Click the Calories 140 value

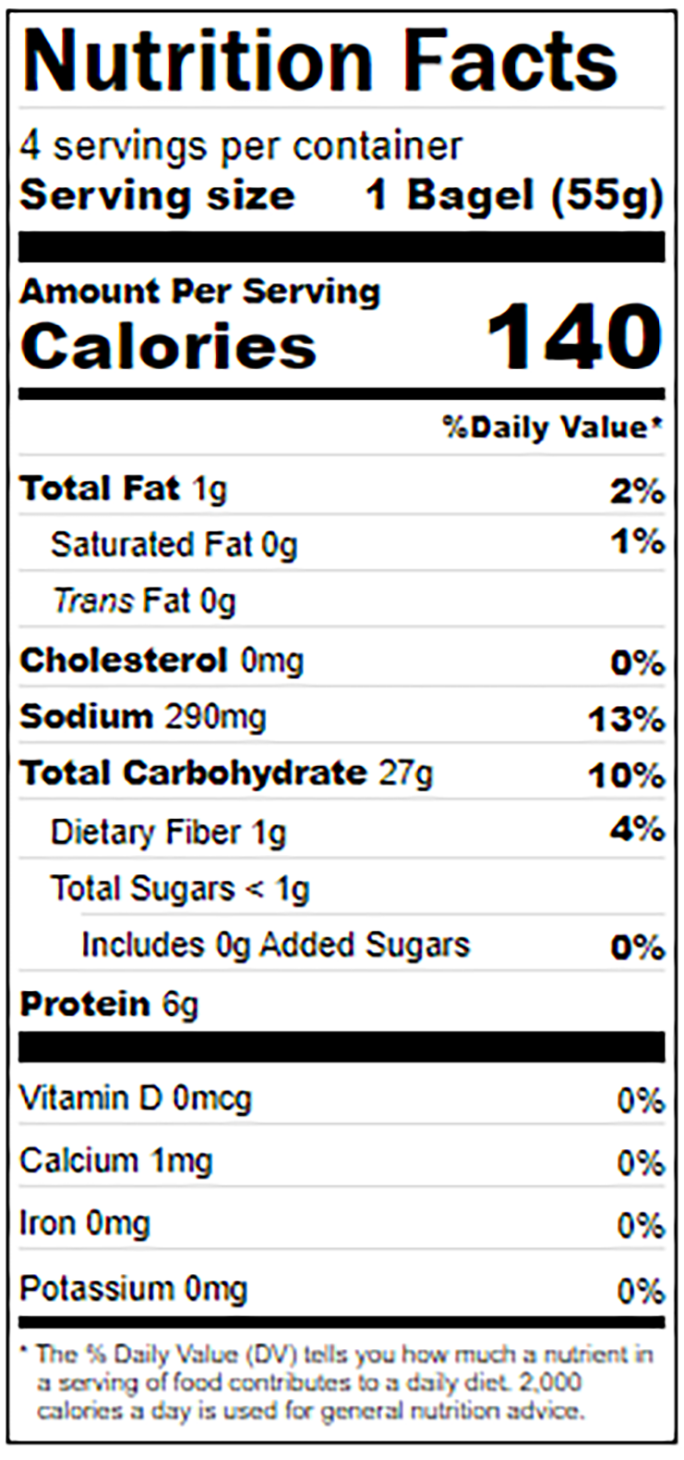(575, 338)
